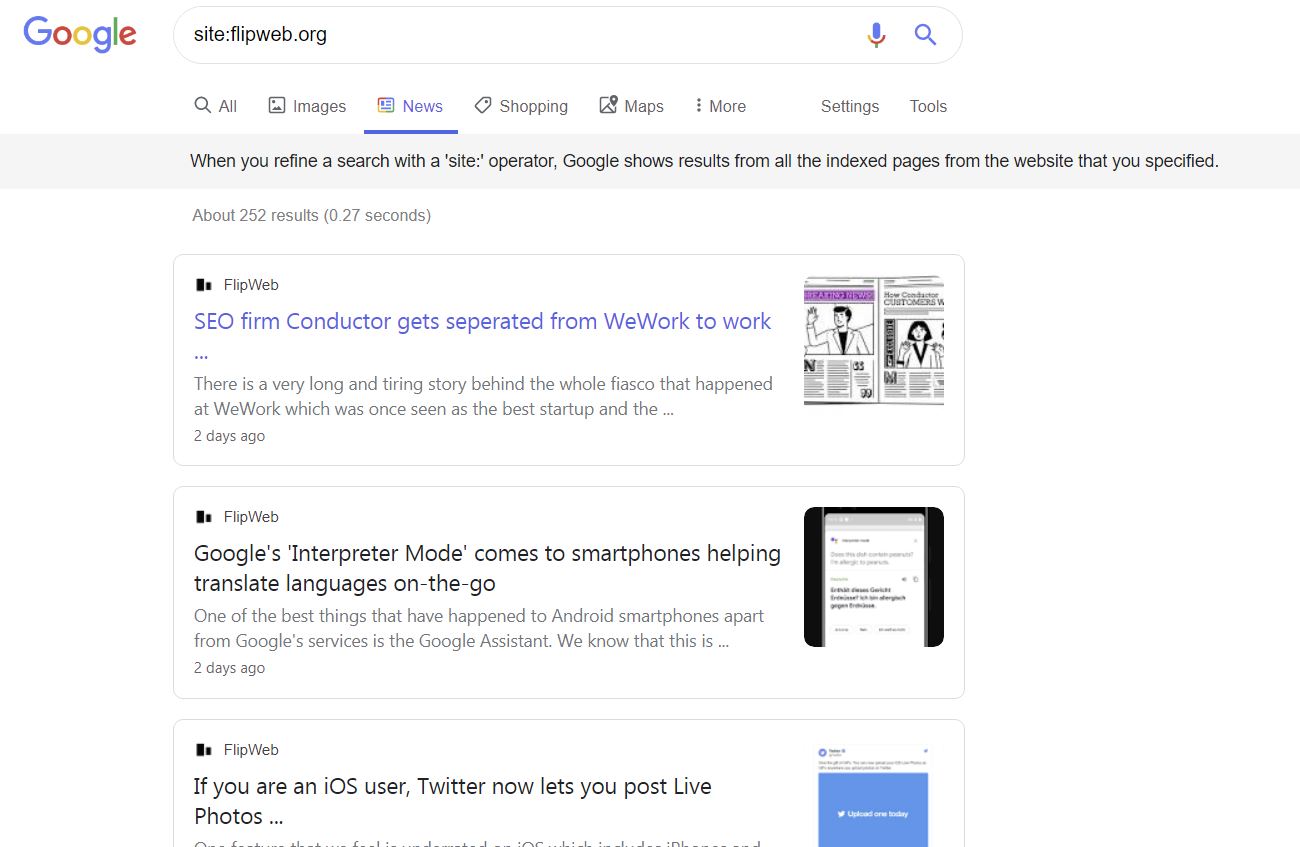Switch to the Images tab

click(x=307, y=106)
